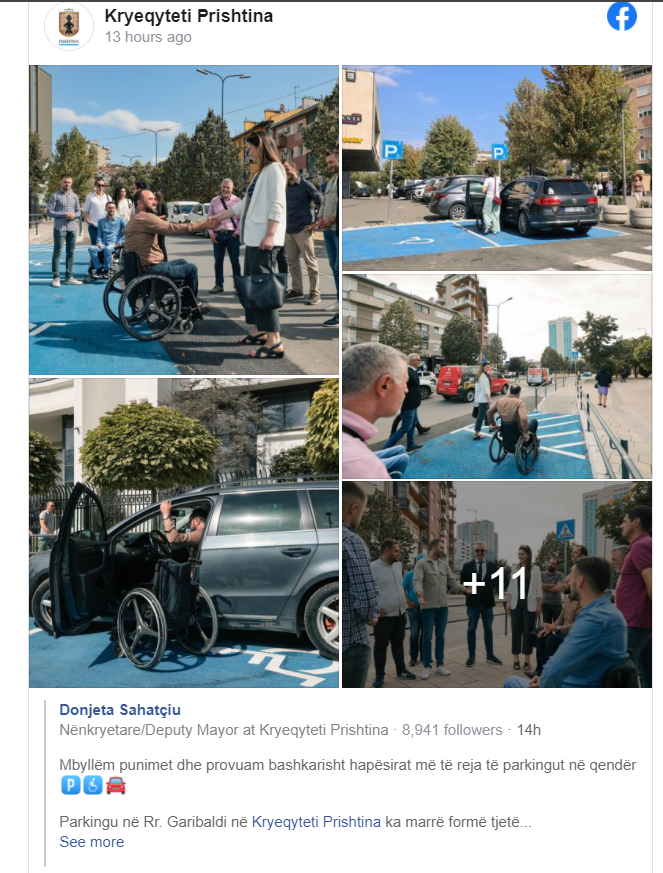Click the post text about Rr. Garibaldi parking
Screen dimensions: 663x873
296,822
